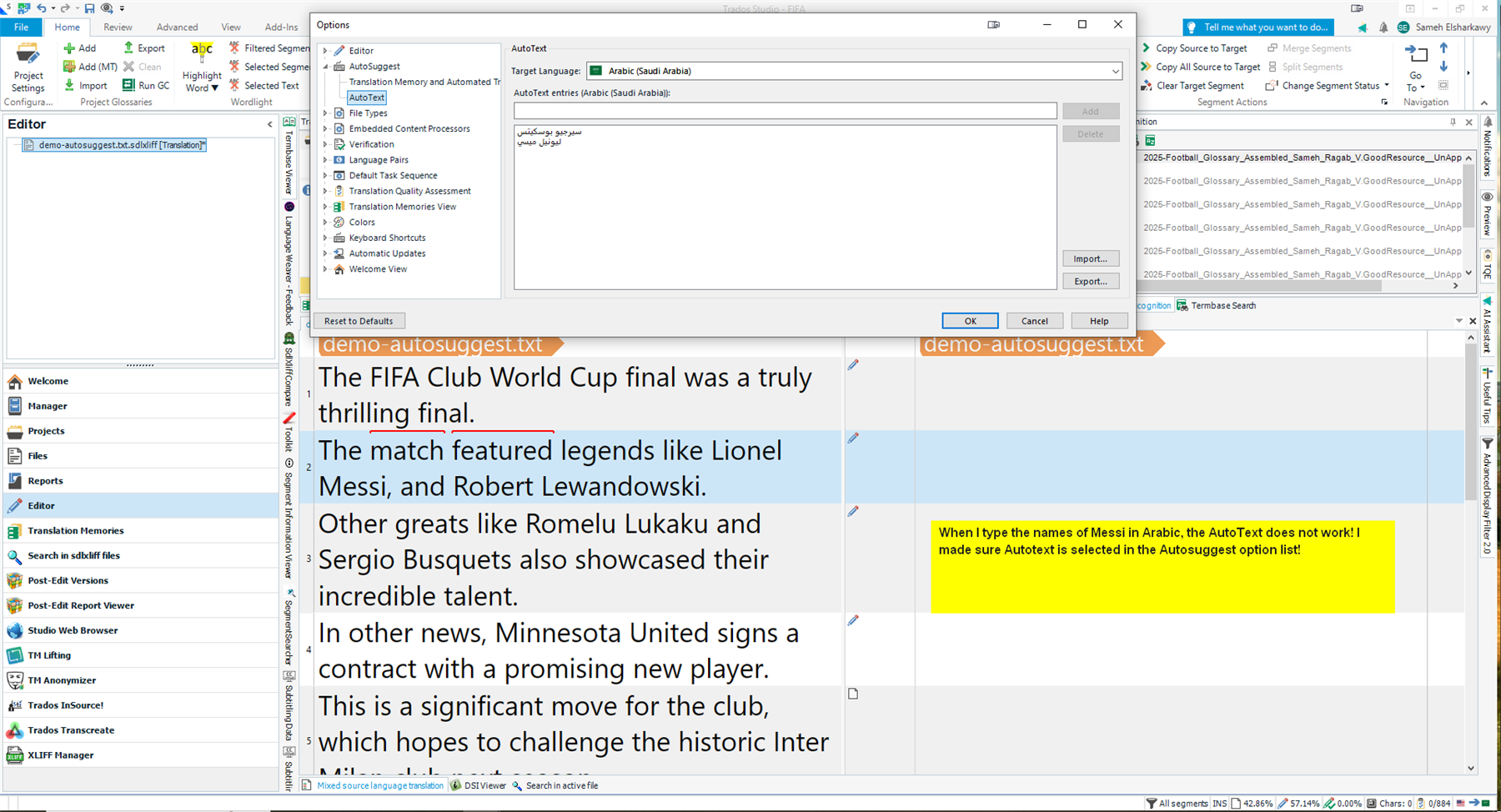Viewport: 1501px width, 812px height.
Task: Click Reset to Defaults button
Action: point(359,321)
